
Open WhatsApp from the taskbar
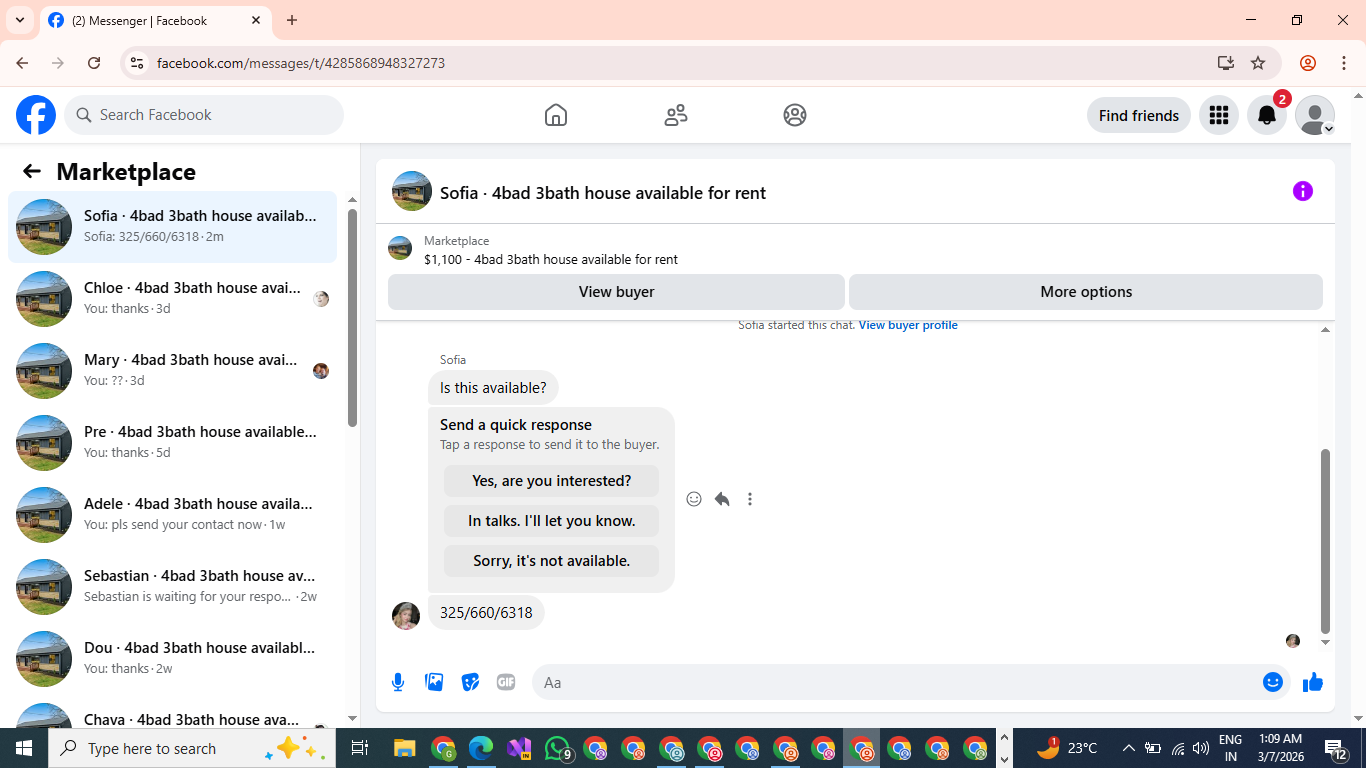(558, 748)
